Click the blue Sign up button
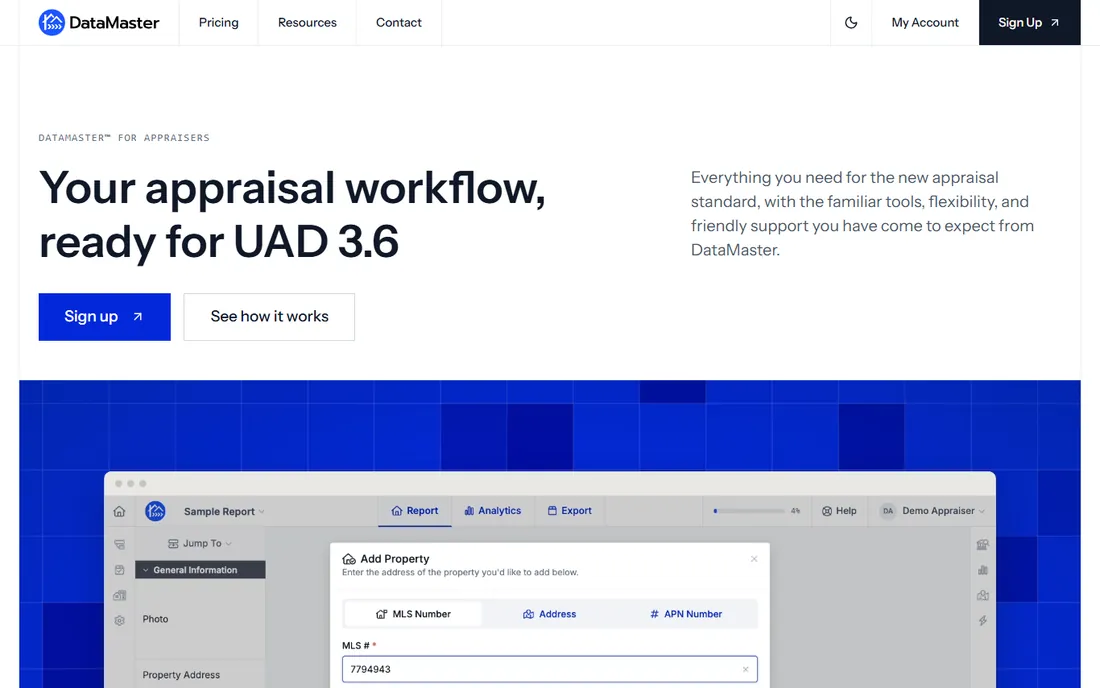 [x=105, y=317]
